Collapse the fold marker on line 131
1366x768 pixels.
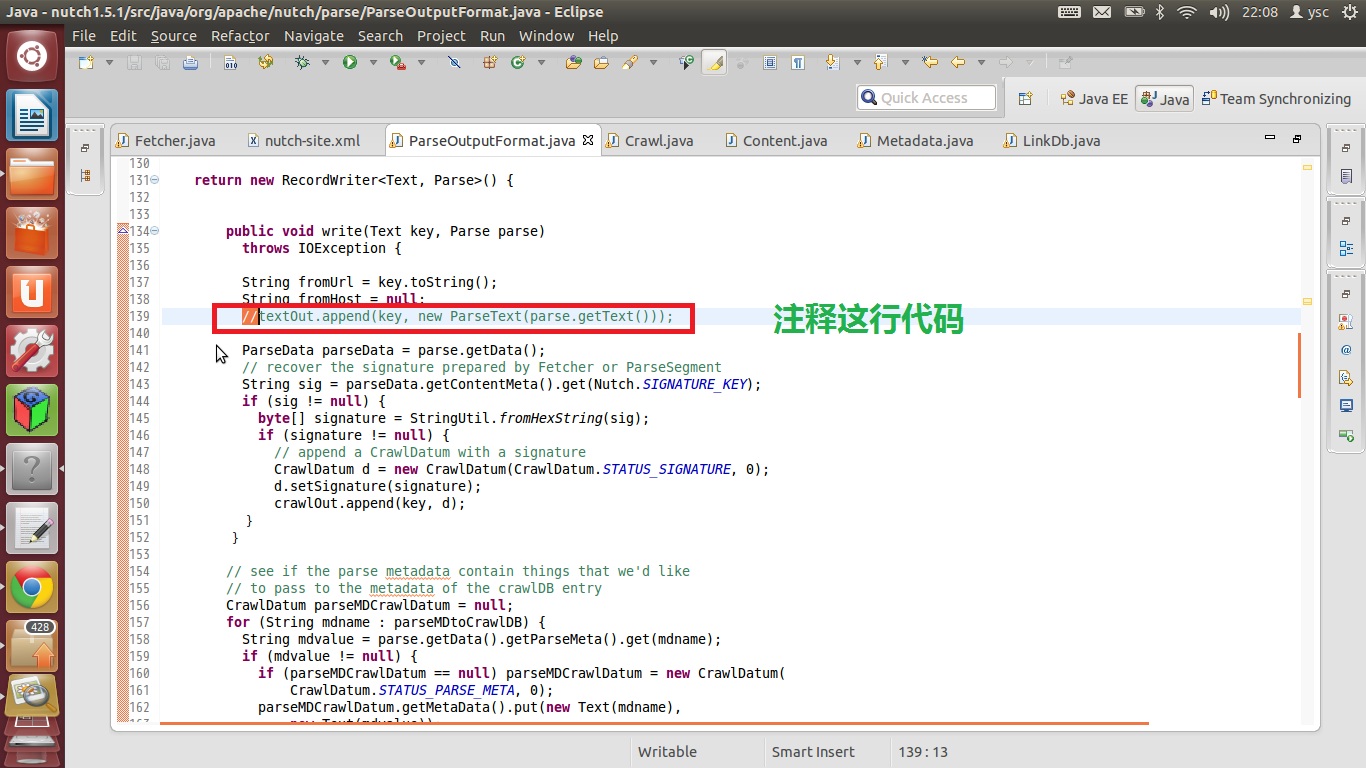pyautogui.click(x=155, y=180)
